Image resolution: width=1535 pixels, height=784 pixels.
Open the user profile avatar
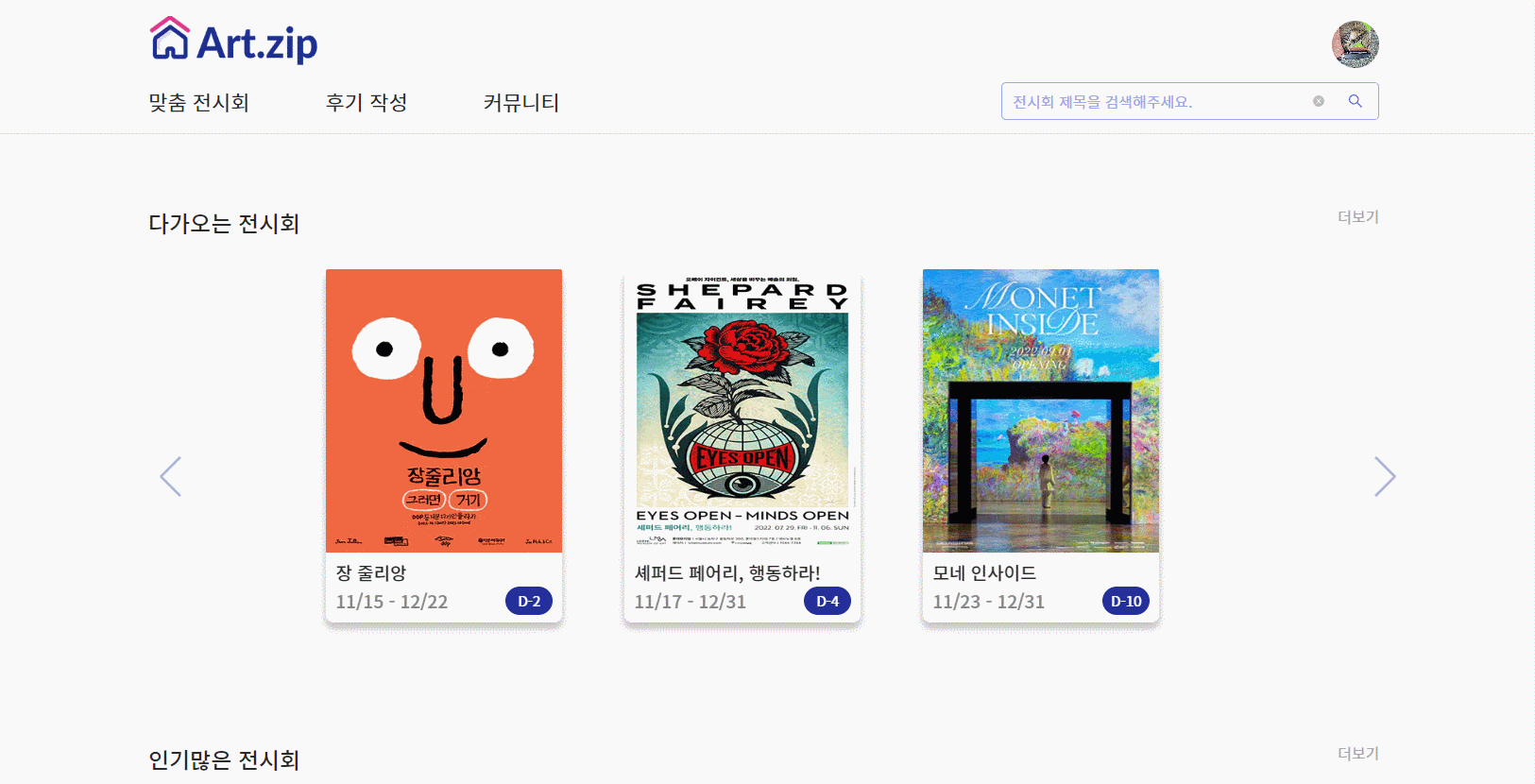pyautogui.click(x=1356, y=44)
